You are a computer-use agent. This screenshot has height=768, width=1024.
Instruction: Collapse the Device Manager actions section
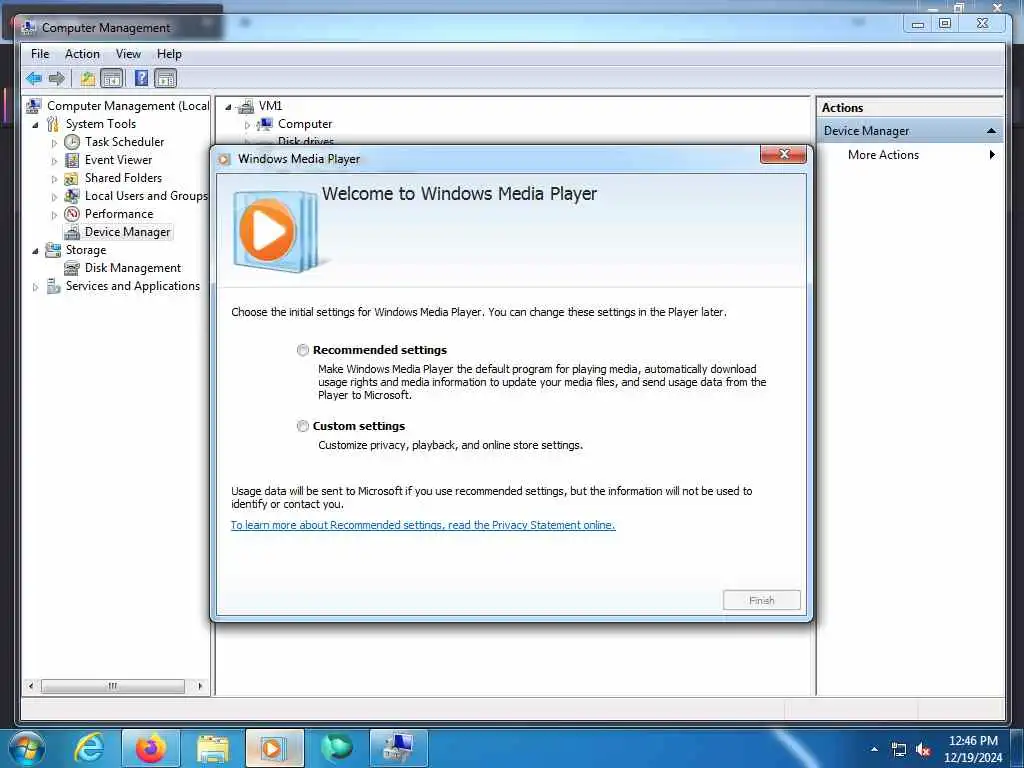click(x=991, y=131)
